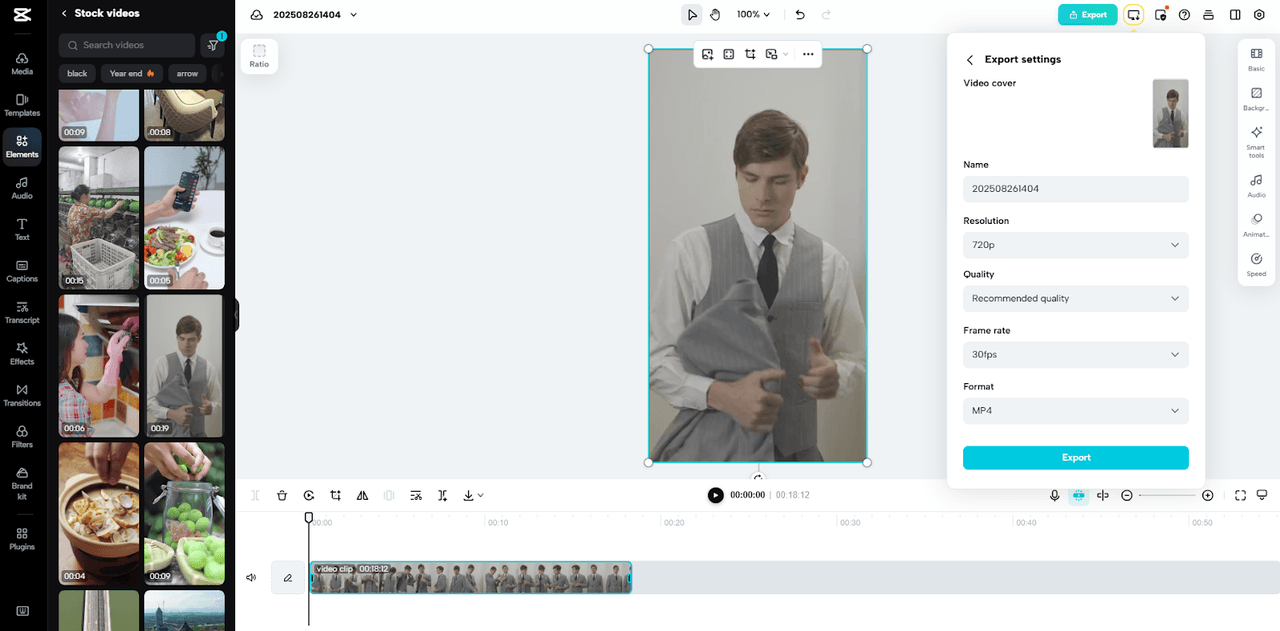Select the salad preparation stock video thumbnail
Image resolution: width=1280 pixels, height=631 pixels.
[184, 217]
